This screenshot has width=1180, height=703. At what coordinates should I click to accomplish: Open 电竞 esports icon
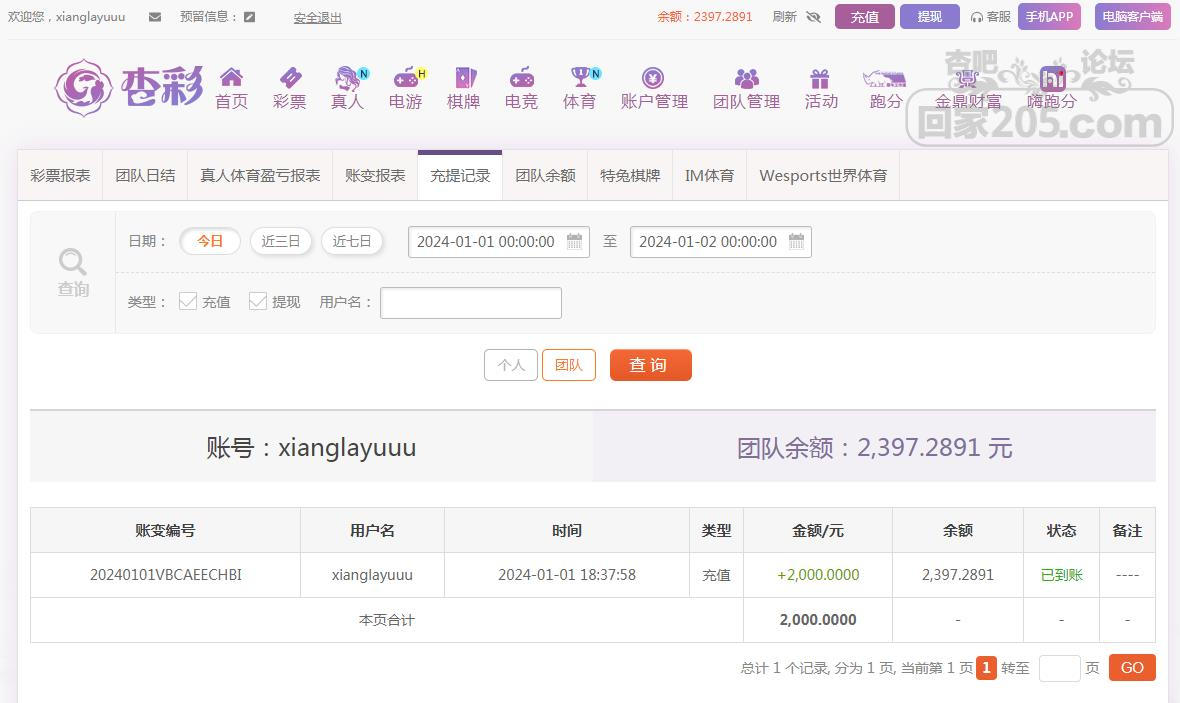click(x=522, y=77)
